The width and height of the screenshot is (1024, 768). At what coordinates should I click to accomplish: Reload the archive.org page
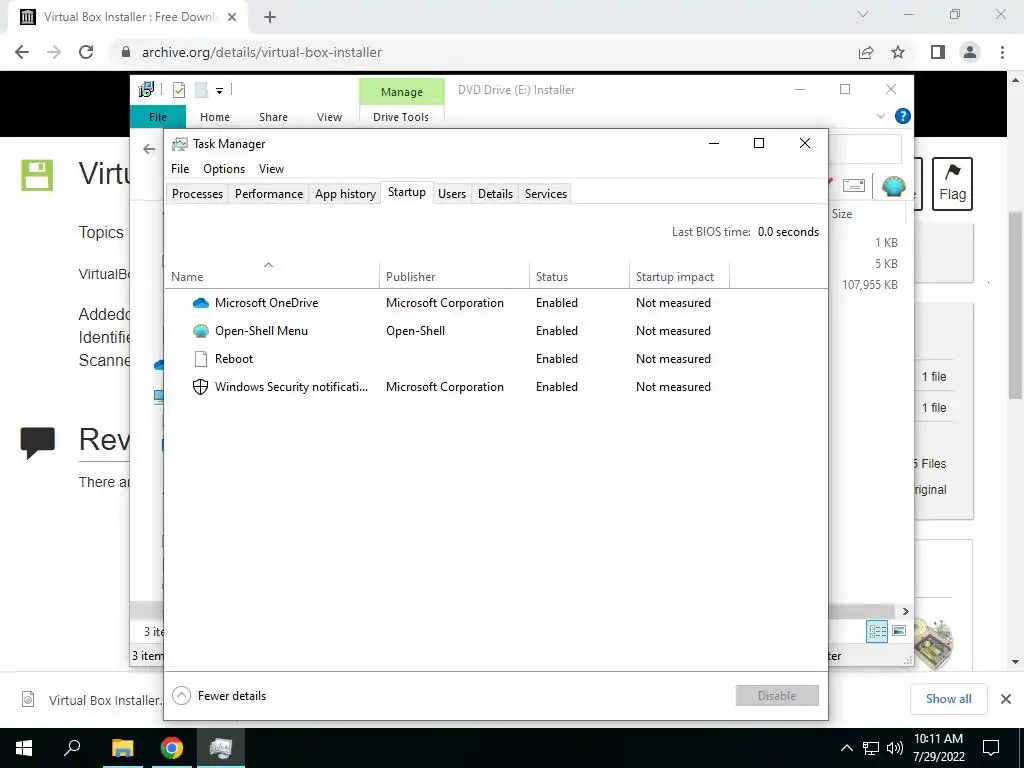(86, 52)
